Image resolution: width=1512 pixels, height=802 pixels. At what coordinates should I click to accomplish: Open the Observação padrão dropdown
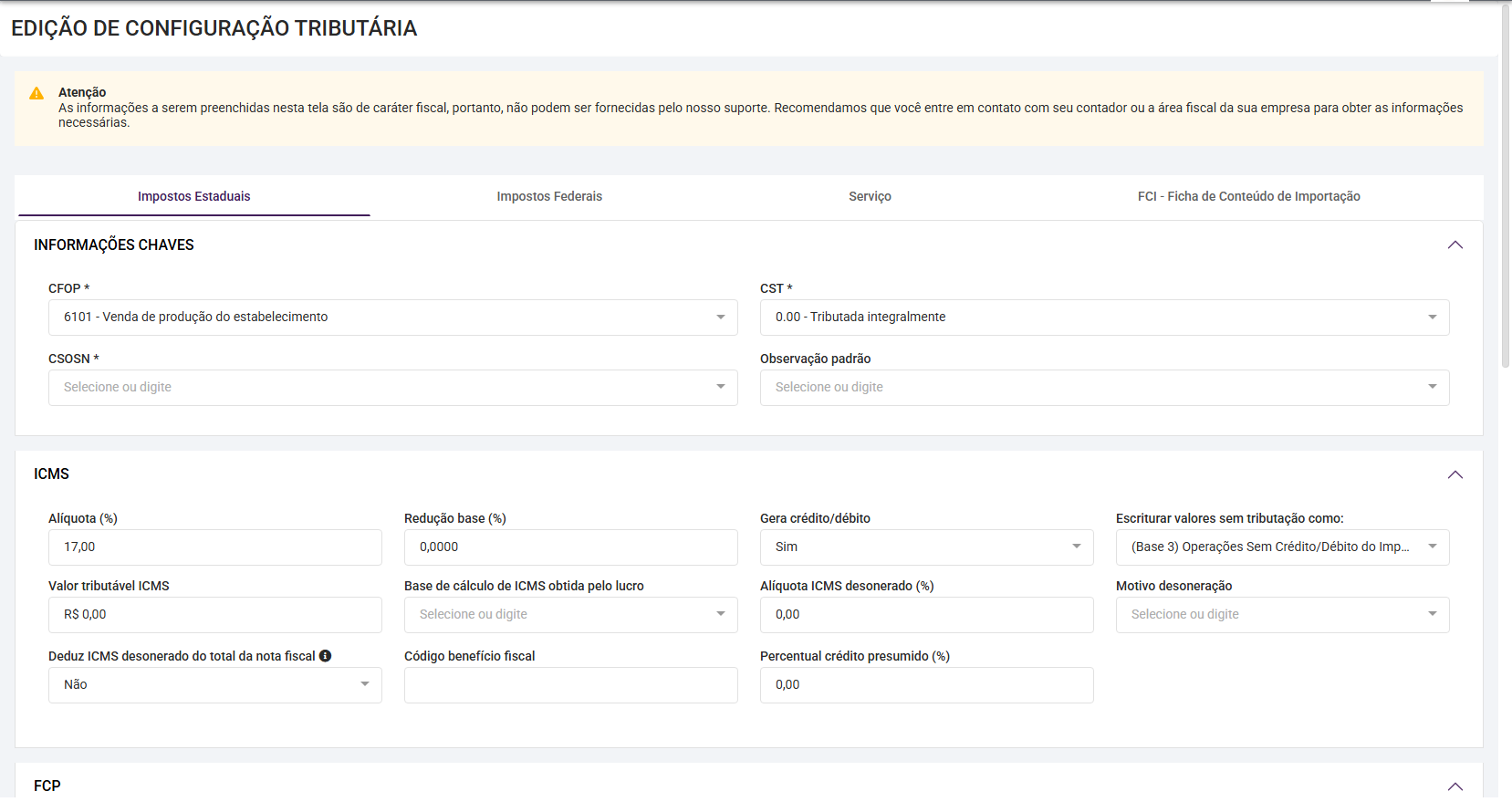pos(1105,388)
